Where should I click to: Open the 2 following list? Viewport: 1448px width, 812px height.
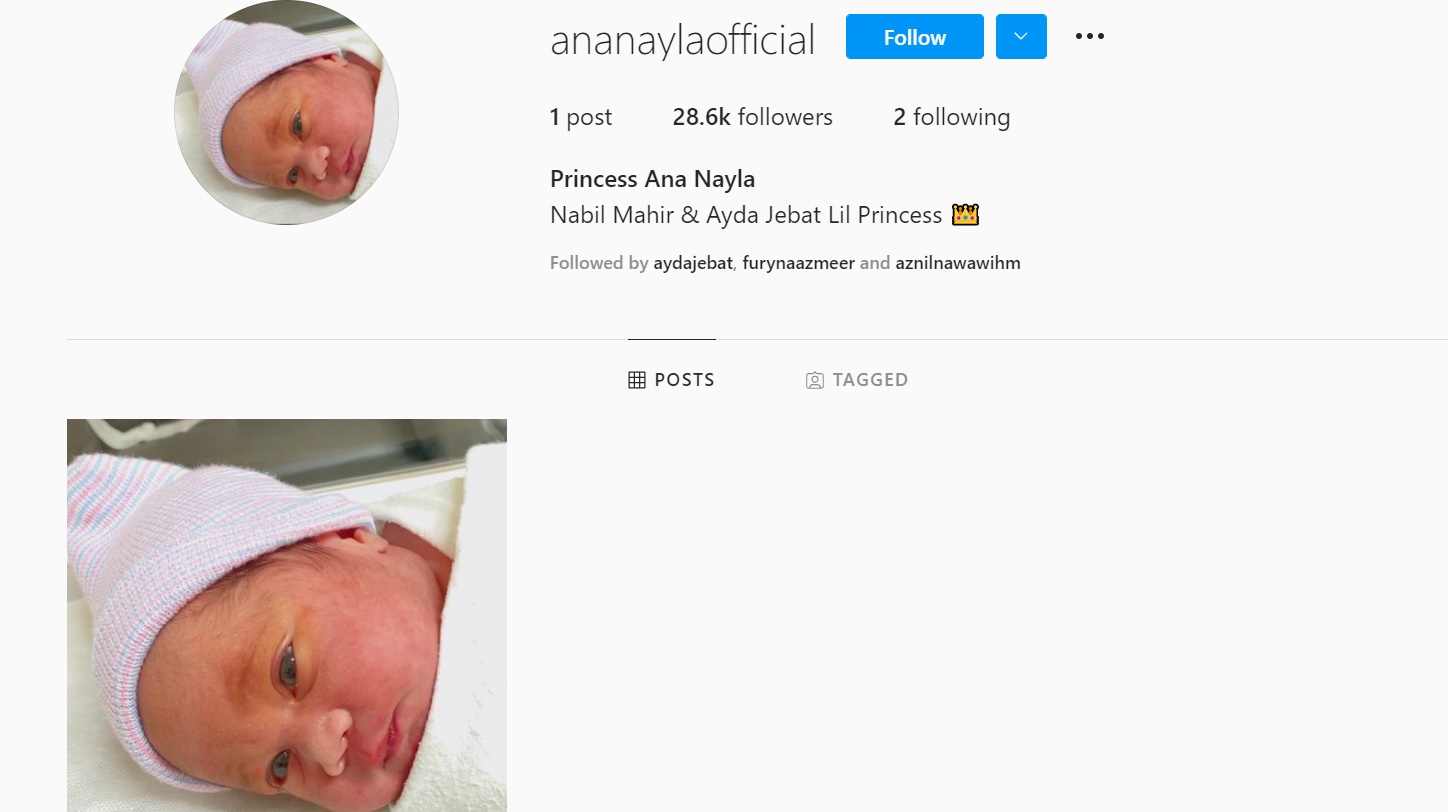pyautogui.click(x=952, y=117)
